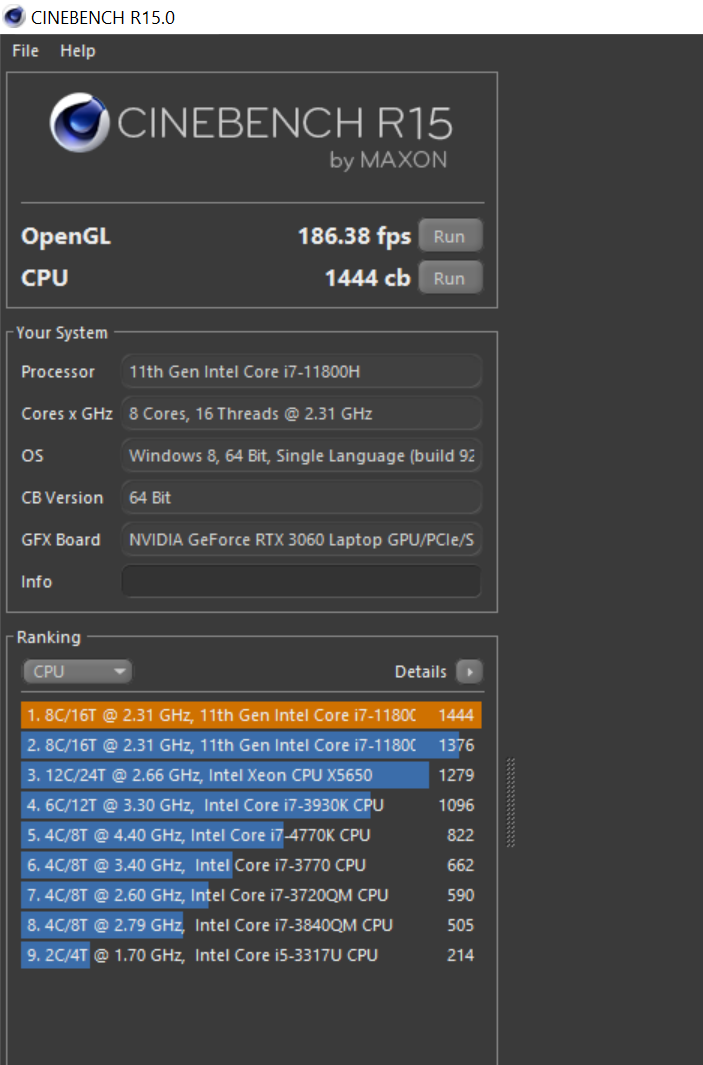Click the 186.38 fps OpenGL score
The height and width of the screenshot is (1065, 703).
354,236
